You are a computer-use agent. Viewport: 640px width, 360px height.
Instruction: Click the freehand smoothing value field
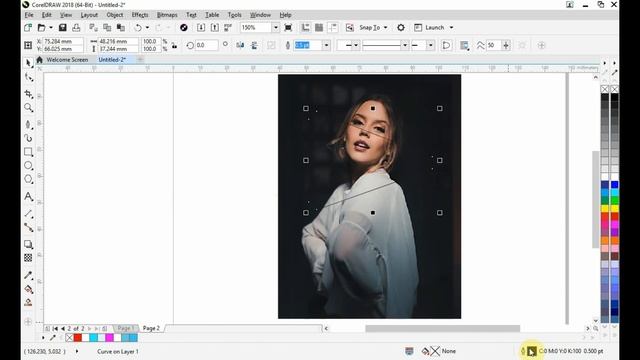493,45
